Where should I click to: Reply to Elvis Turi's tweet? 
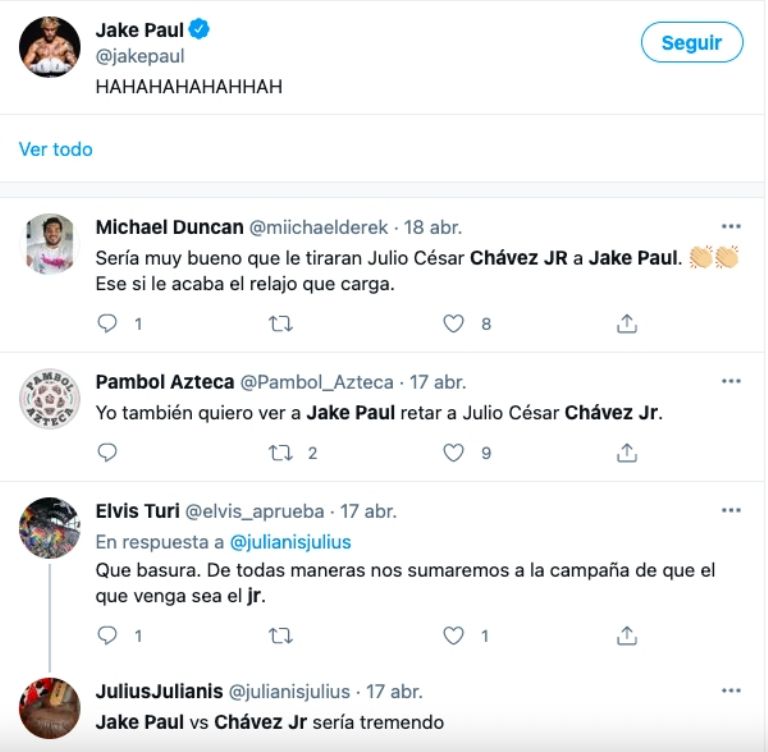107,635
